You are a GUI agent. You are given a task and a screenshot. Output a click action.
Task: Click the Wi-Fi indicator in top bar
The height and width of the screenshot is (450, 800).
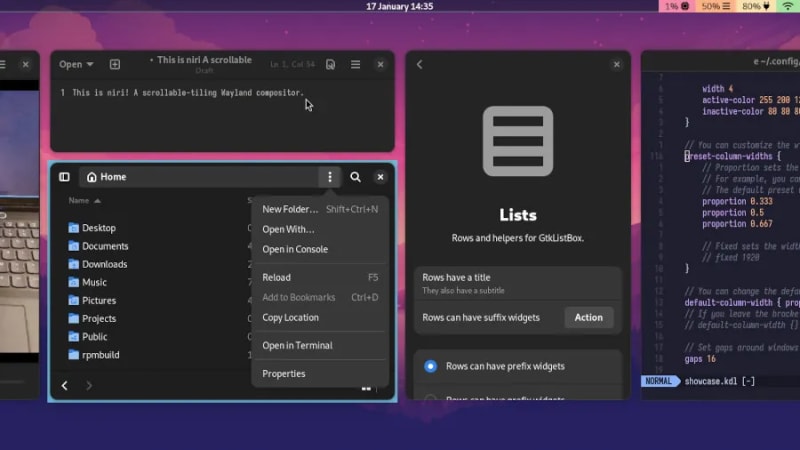788,6
